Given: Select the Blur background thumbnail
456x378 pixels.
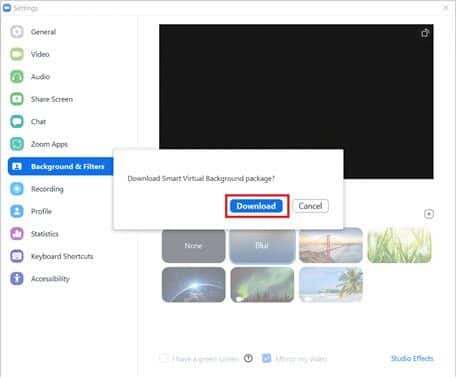Looking at the screenshot, I should [x=262, y=246].
